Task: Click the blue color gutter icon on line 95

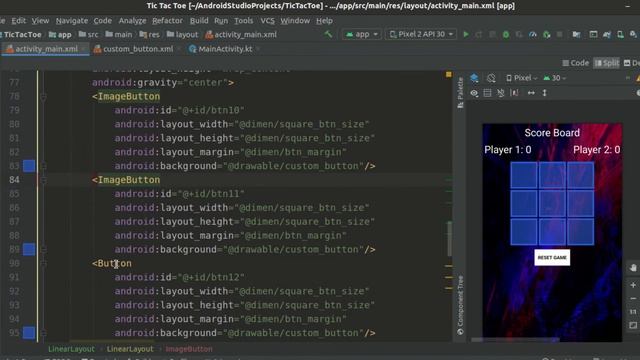Action: pos(29,333)
